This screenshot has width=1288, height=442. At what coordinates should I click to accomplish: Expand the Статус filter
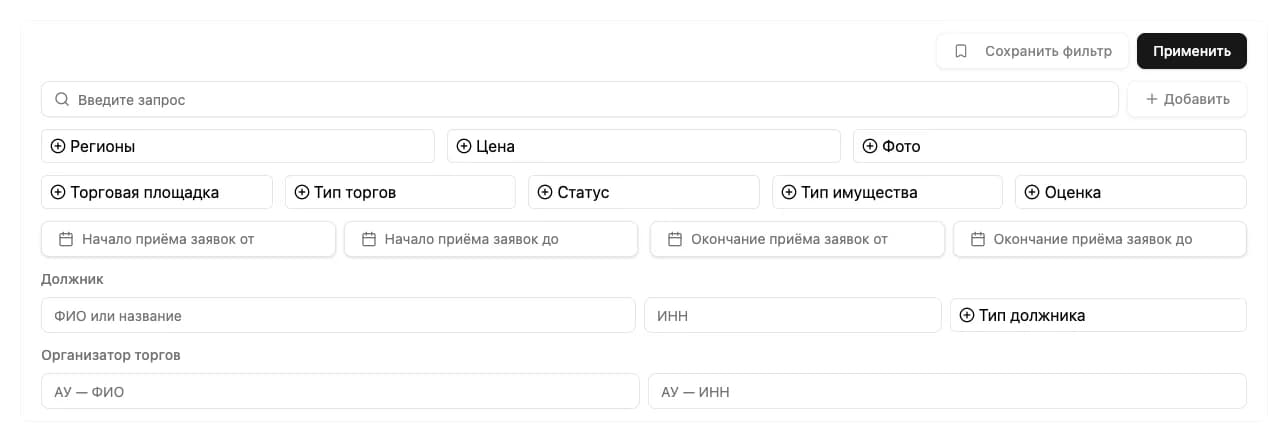click(x=644, y=192)
